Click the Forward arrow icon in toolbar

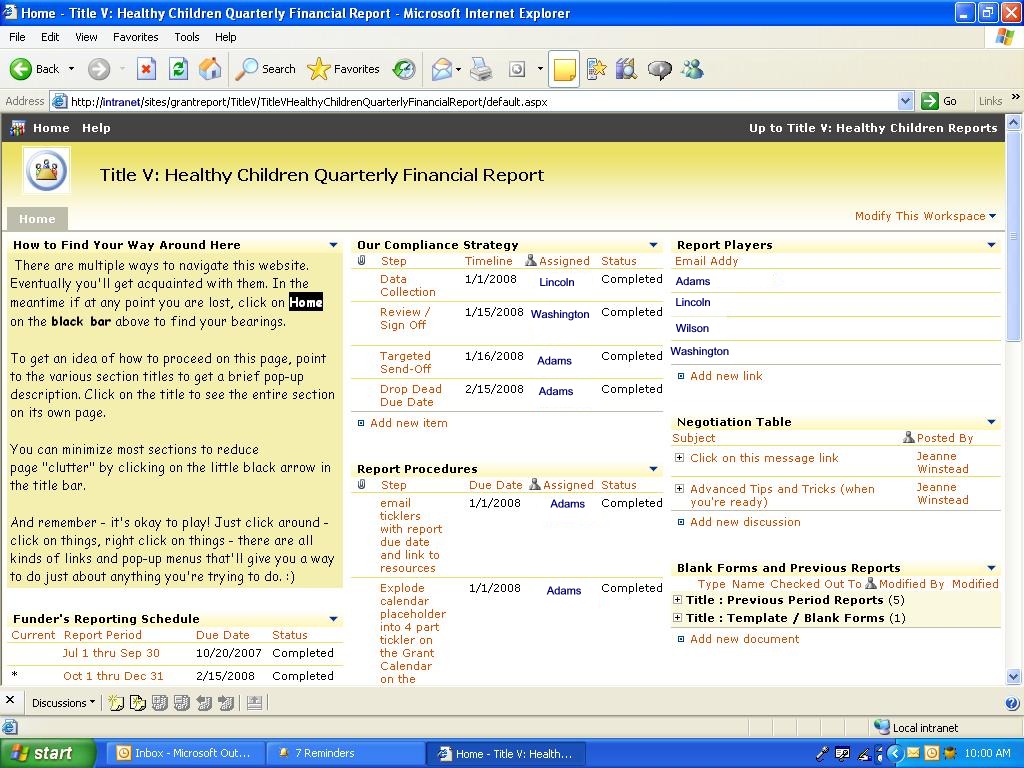tap(99, 69)
